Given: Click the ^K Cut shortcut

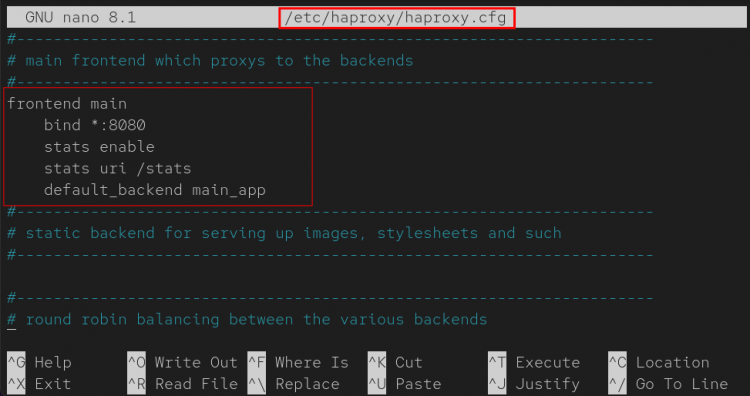Looking at the screenshot, I should (x=395, y=363).
